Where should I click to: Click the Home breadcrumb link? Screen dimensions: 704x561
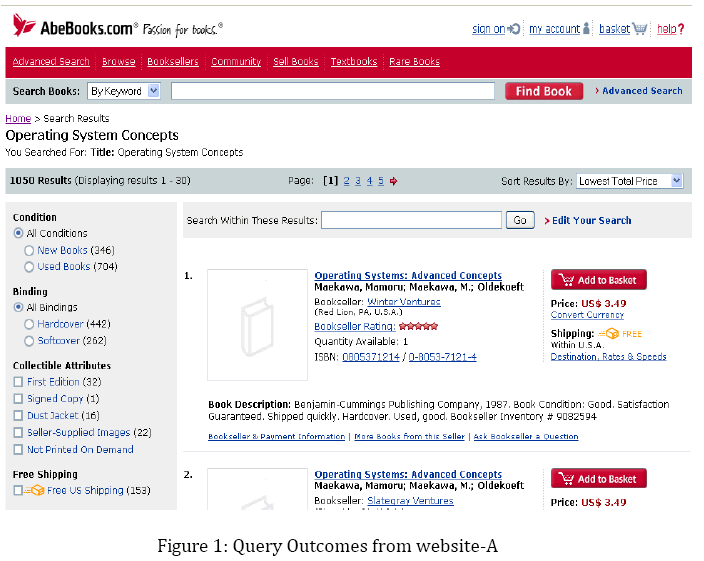pos(18,118)
